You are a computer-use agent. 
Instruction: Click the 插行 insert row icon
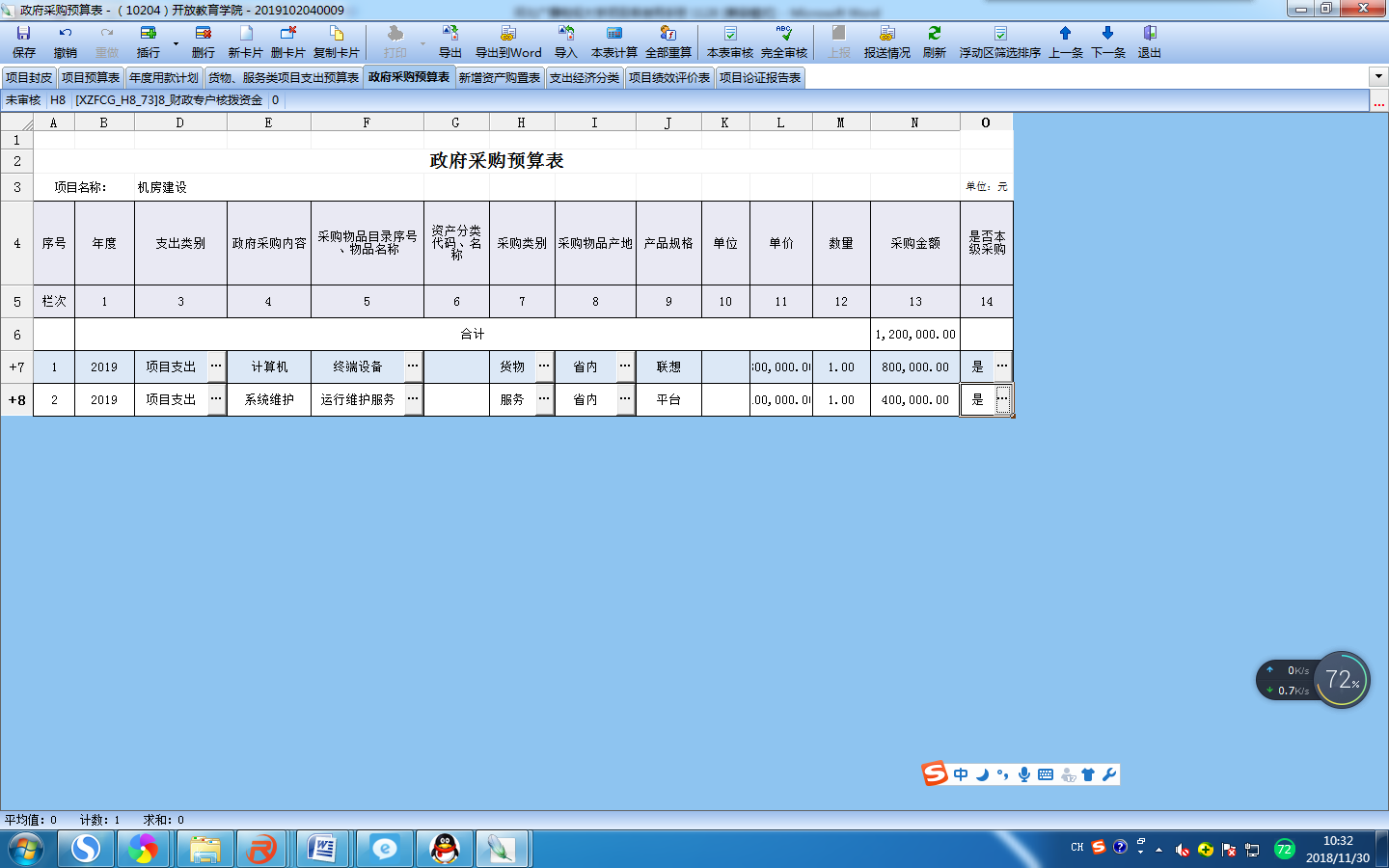coord(148,35)
